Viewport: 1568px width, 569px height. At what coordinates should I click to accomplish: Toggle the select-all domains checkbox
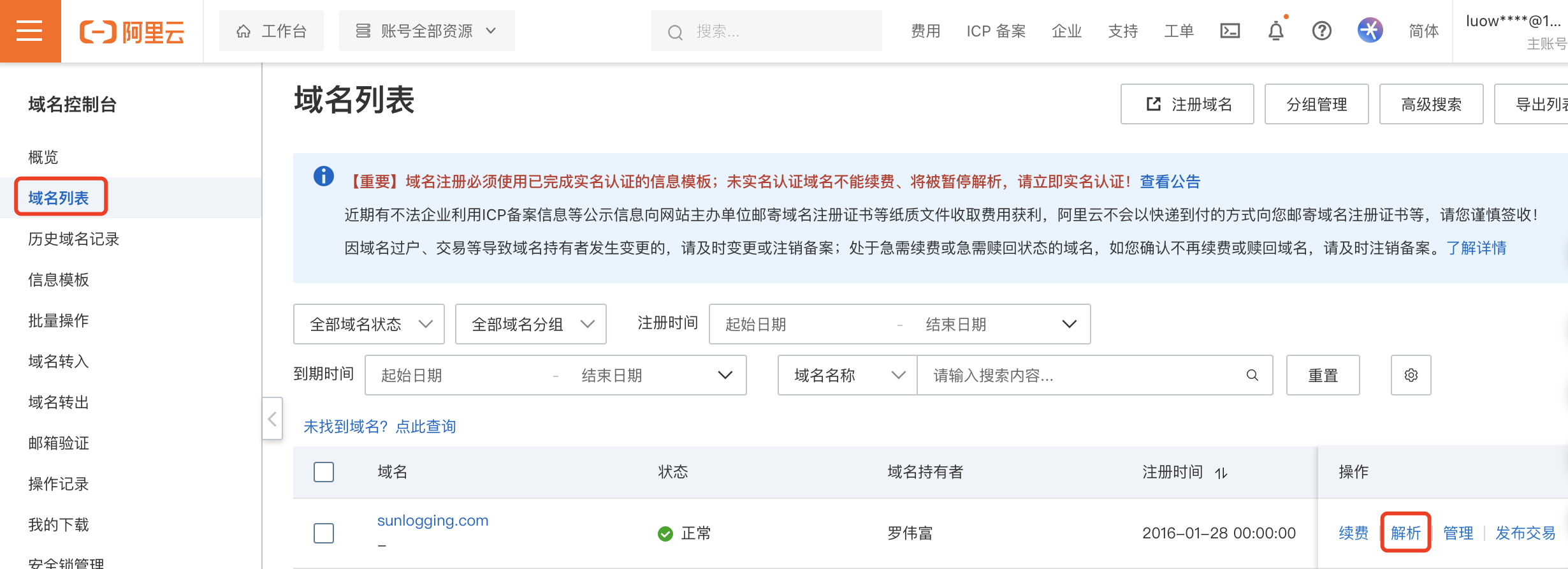pos(324,472)
